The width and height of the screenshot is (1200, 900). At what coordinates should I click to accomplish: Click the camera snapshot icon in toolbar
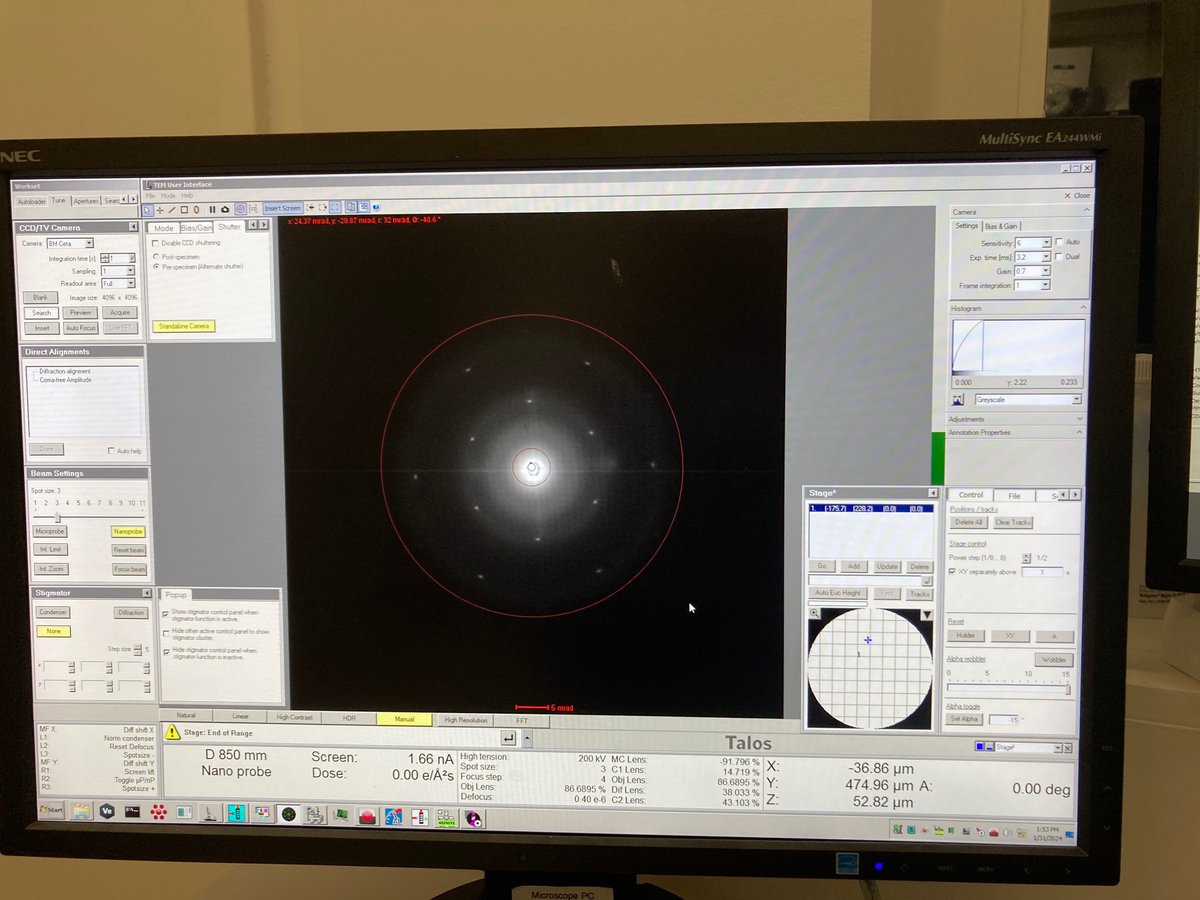point(225,209)
